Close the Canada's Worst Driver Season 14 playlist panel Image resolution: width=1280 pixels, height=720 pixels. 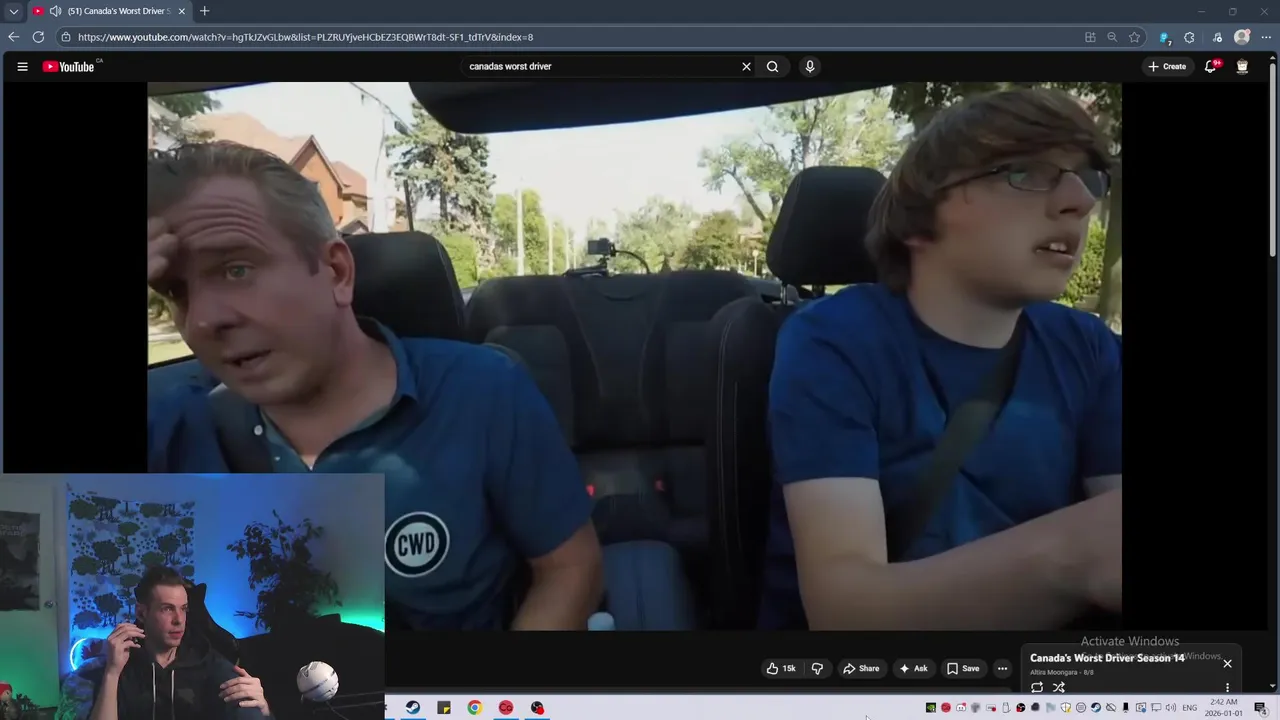coord(1227,663)
